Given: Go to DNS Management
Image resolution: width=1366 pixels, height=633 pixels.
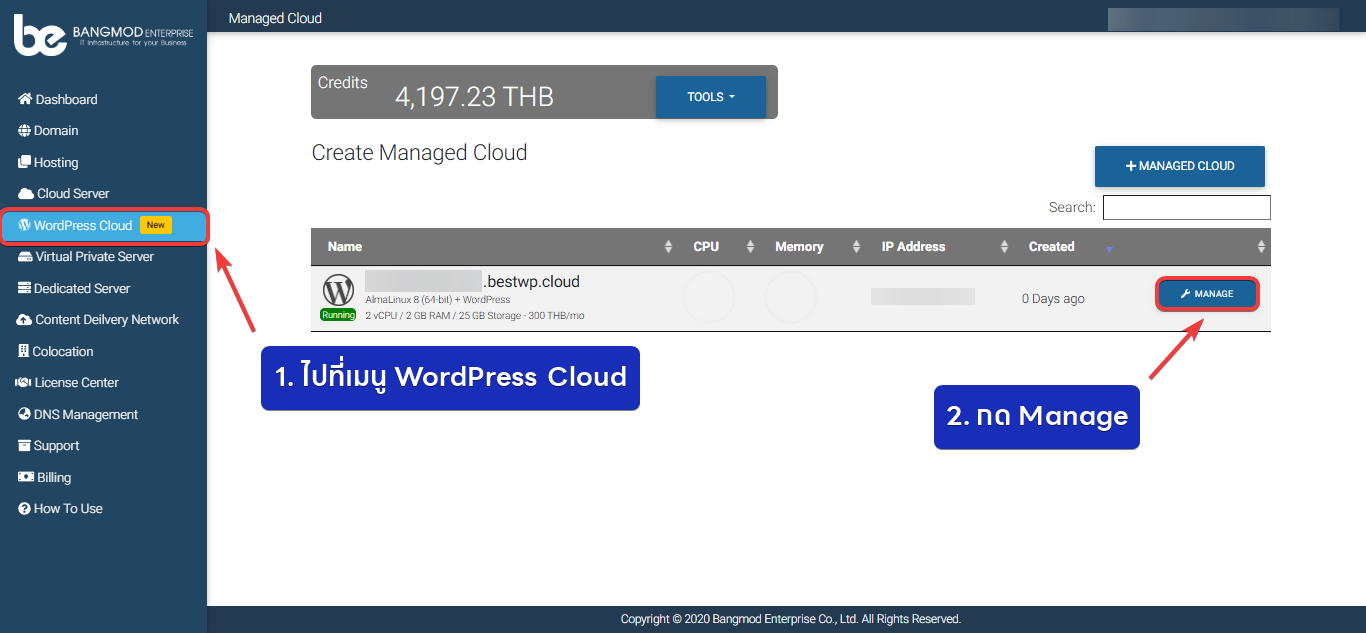Looking at the screenshot, I should coord(85,415).
